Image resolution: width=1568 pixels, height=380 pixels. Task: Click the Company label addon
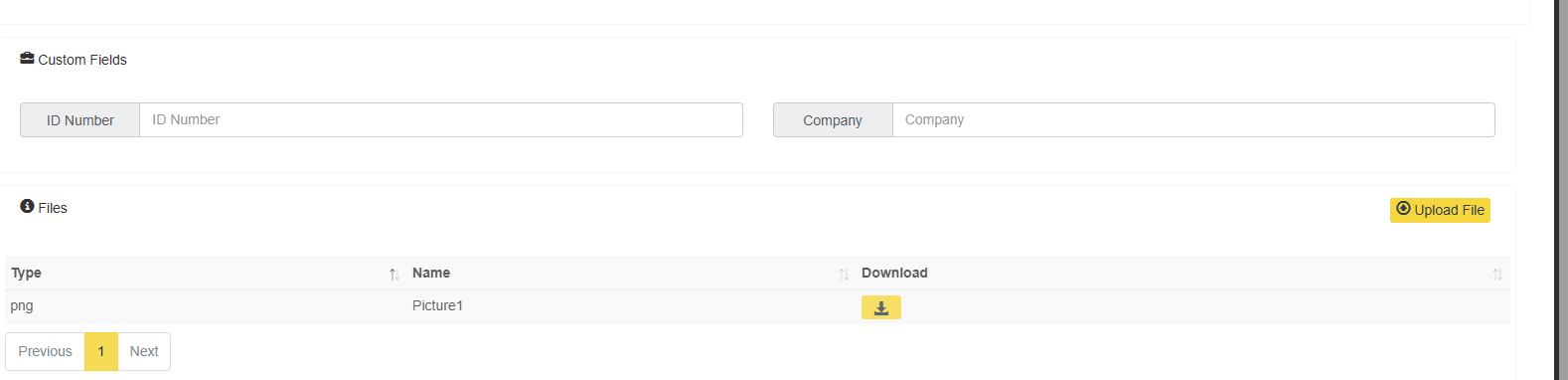point(833,119)
